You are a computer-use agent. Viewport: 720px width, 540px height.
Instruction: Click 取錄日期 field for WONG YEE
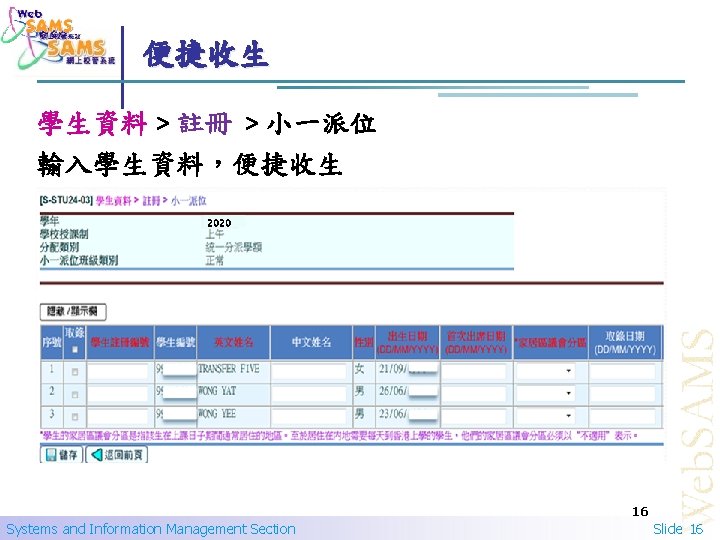point(622,416)
